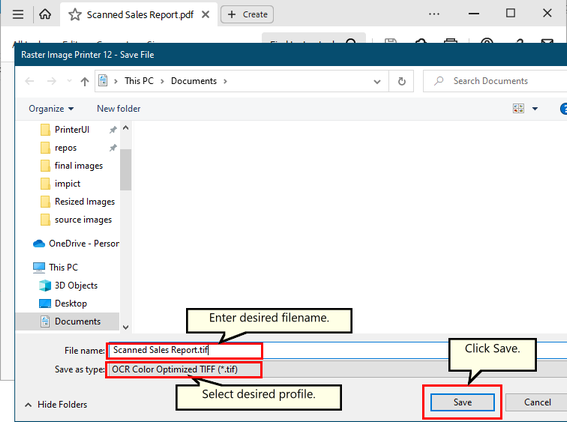Star the Scanned Sales Report.pdf tab
This screenshot has height=422, width=567.
(75, 15)
